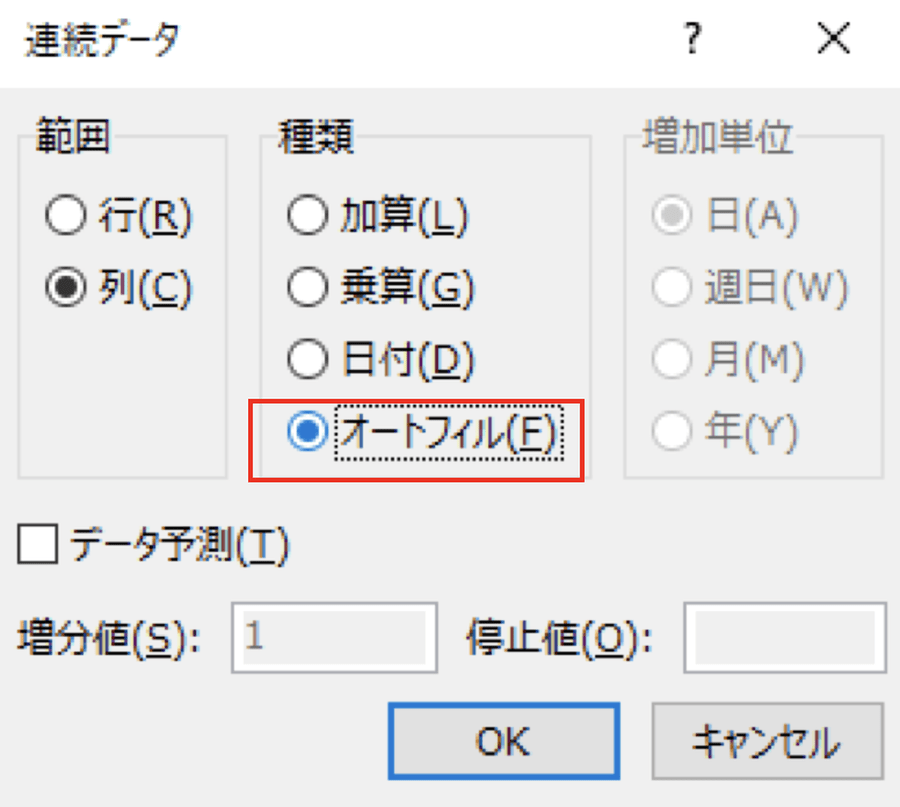This screenshot has height=807, width=900.
Task: Click the 範囲 group label
Action: tap(72, 138)
